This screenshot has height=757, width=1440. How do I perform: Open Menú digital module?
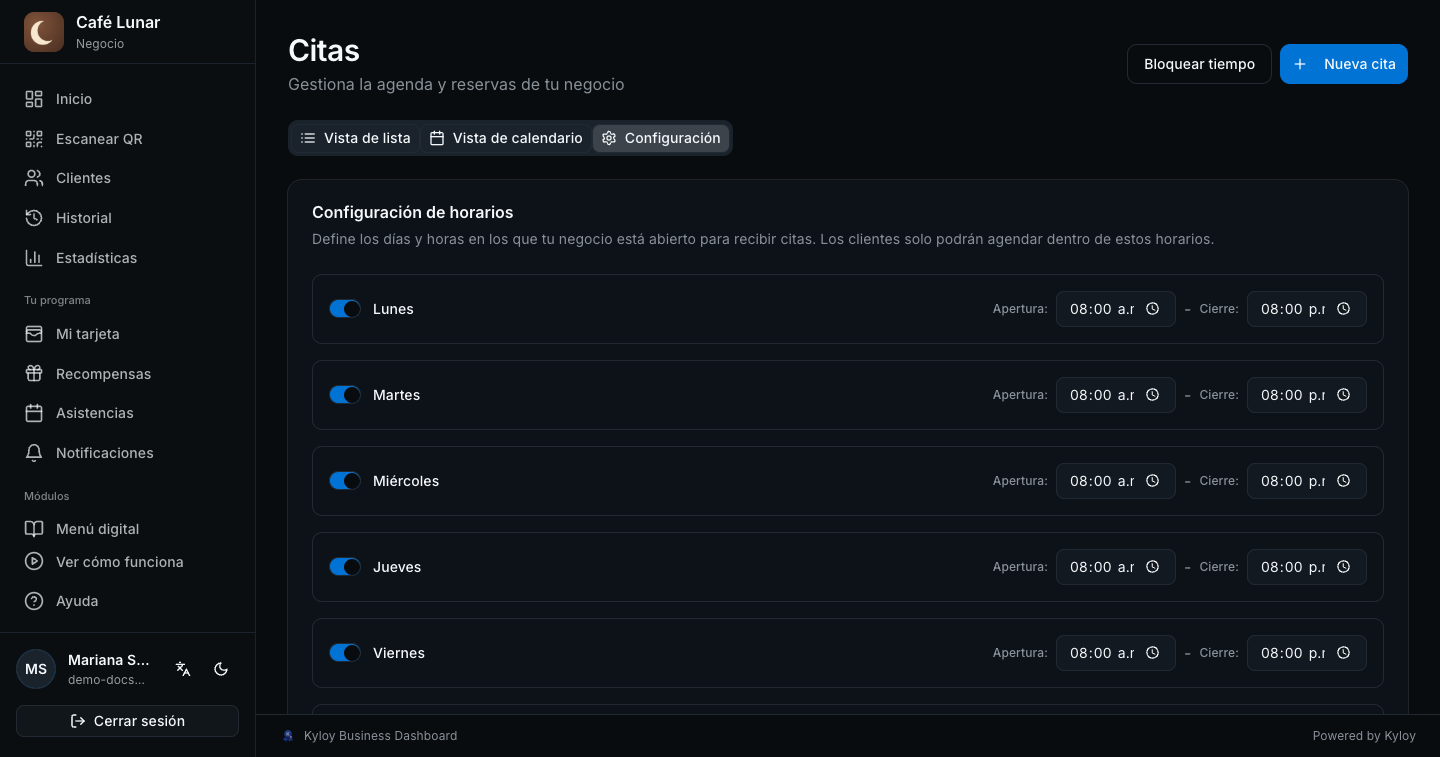pos(128,529)
